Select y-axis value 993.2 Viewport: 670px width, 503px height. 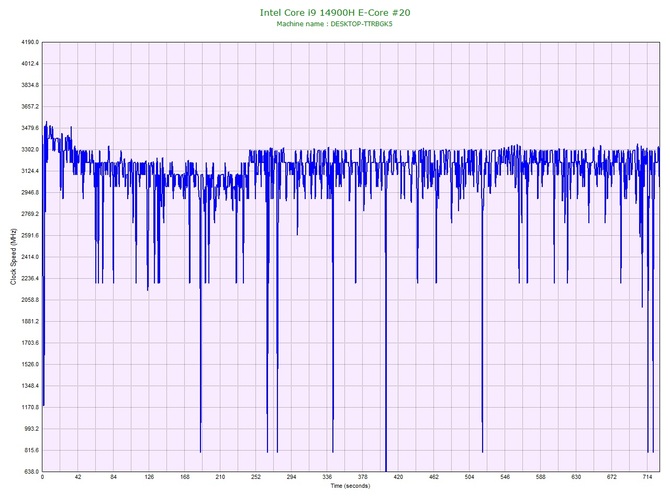click(31, 429)
